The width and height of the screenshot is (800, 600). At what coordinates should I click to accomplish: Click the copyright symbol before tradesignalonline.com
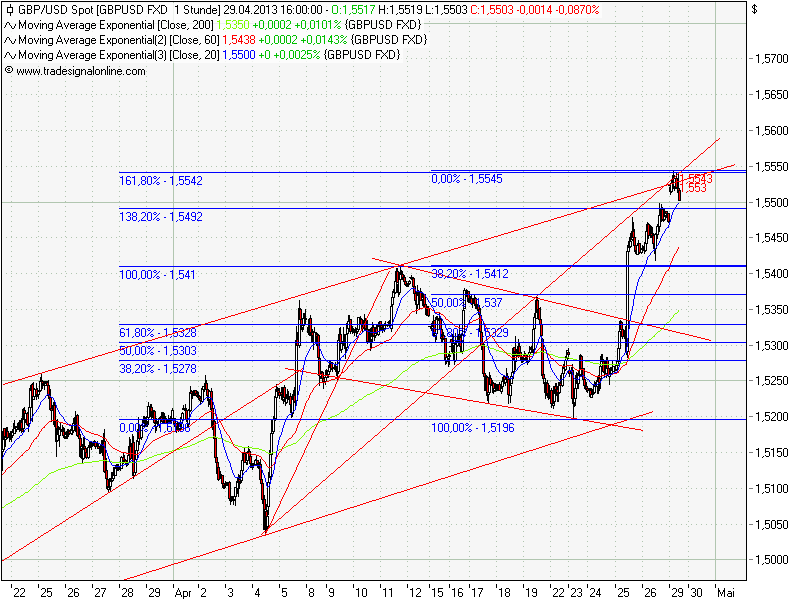9,70
